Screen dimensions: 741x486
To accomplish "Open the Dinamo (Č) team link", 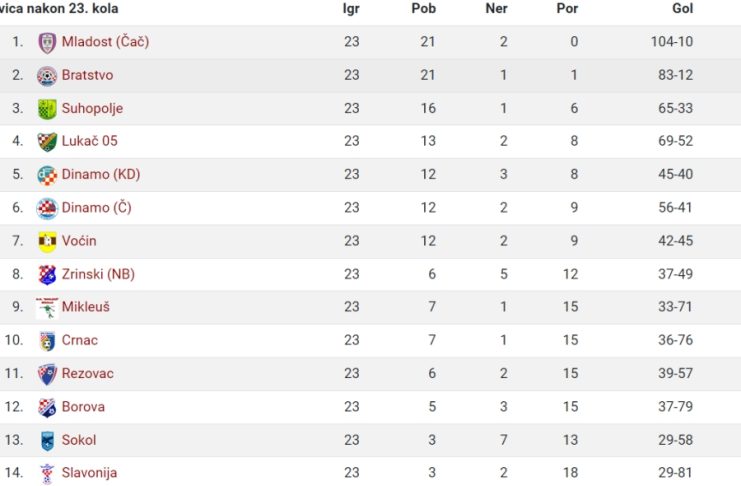I will [x=96, y=208].
